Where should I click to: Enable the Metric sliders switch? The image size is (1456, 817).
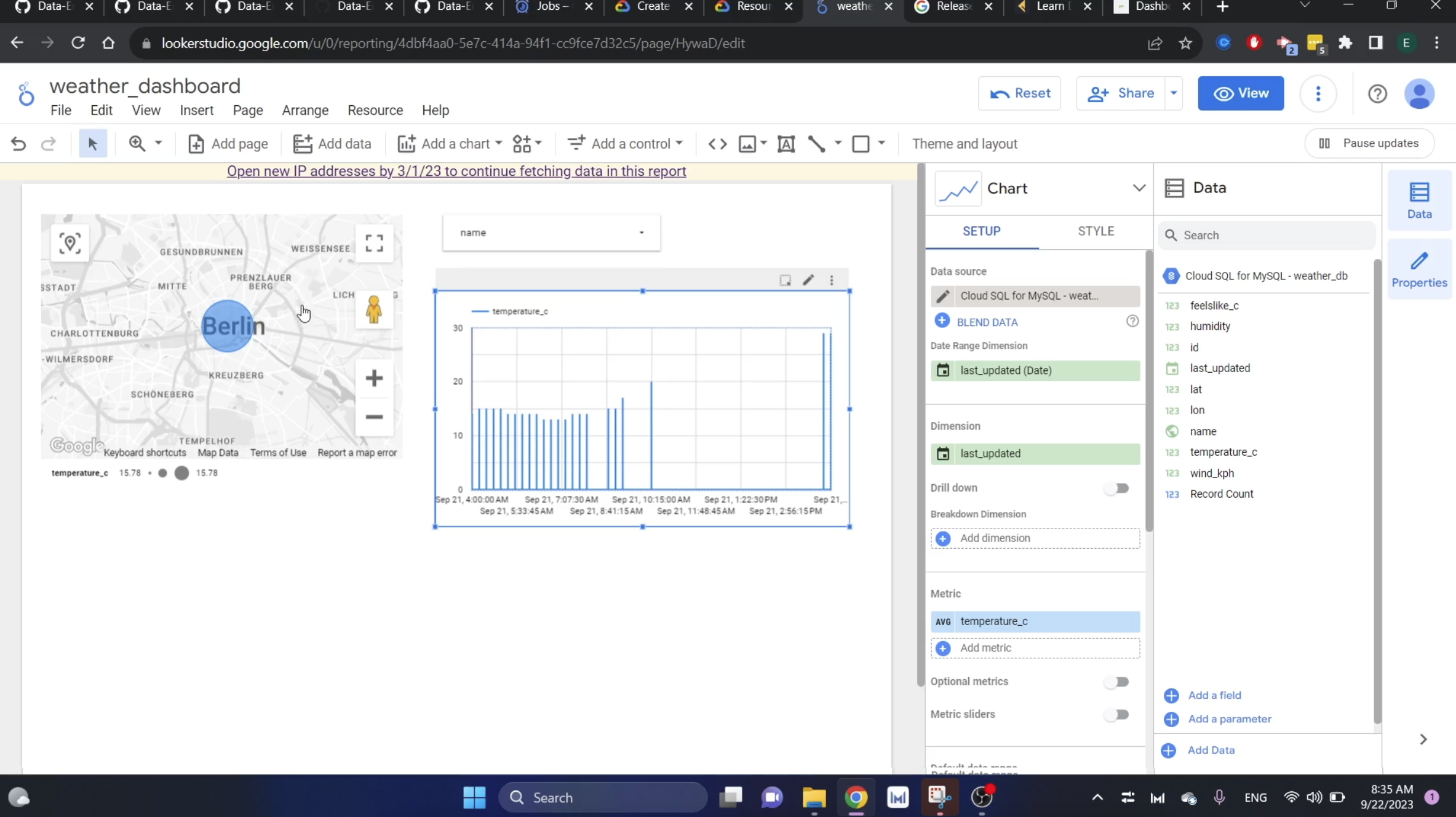pyautogui.click(x=1116, y=714)
